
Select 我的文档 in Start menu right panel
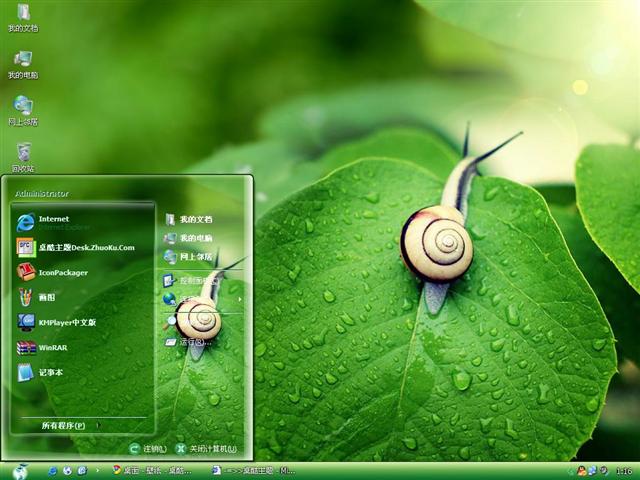click(195, 219)
